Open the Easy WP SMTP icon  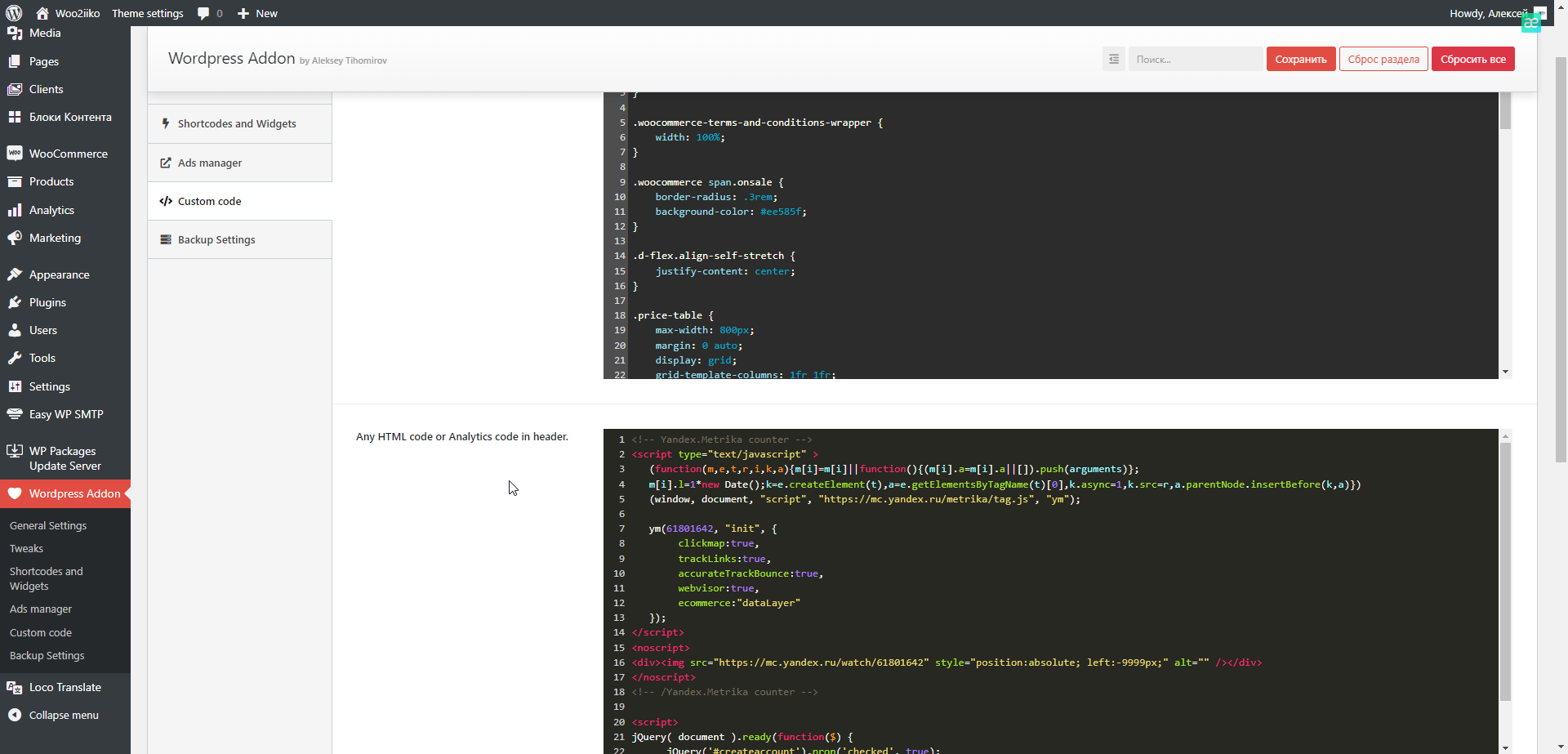pyautogui.click(x=15, y=414)
